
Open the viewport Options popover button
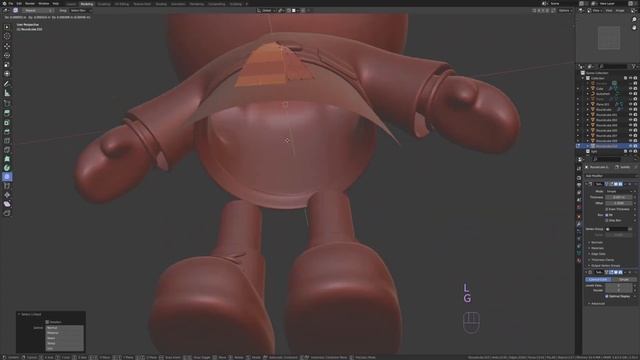[565, 11]
